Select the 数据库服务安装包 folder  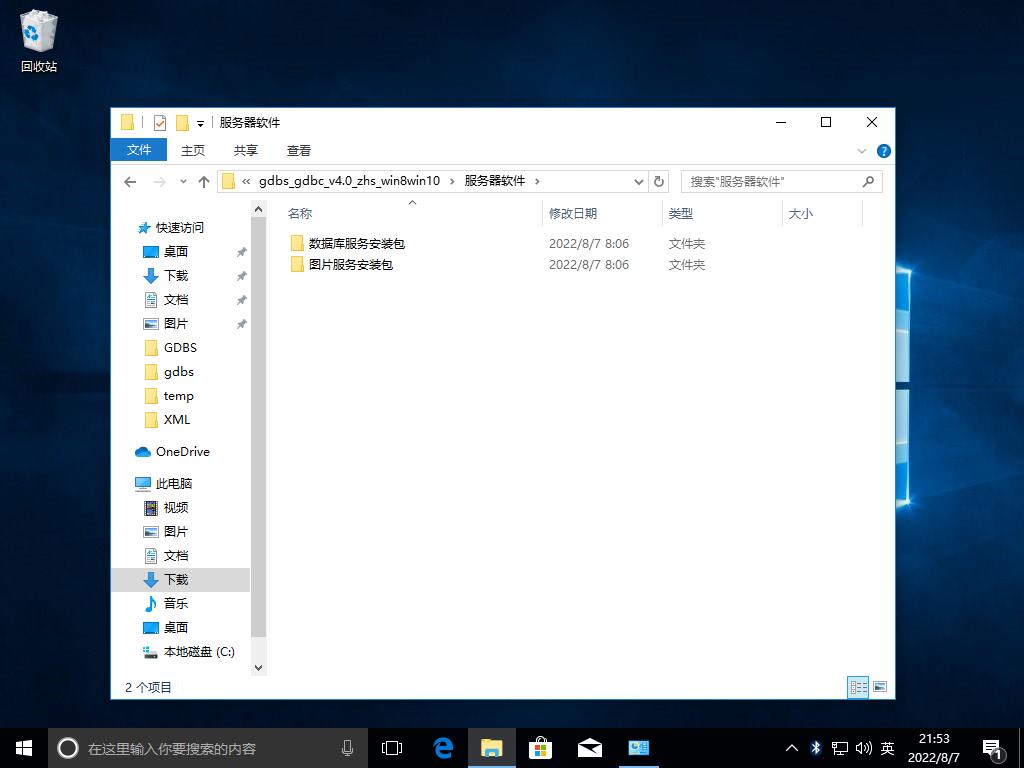click(356, 243)
